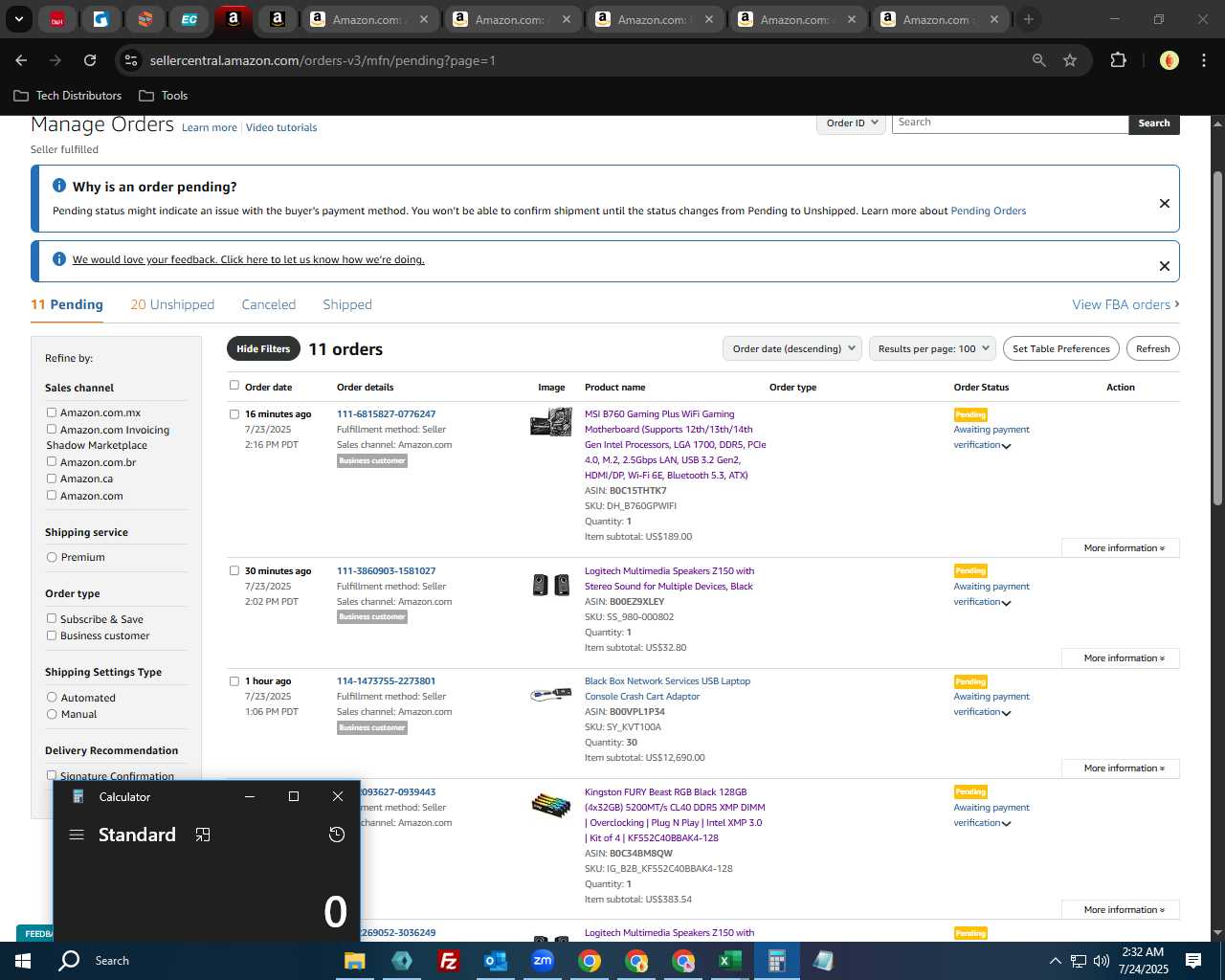Expand More information for the MSI motherboard order
Image resolution: width=1225 pixels, height=980 pixels.
(x=1121, y=548)
